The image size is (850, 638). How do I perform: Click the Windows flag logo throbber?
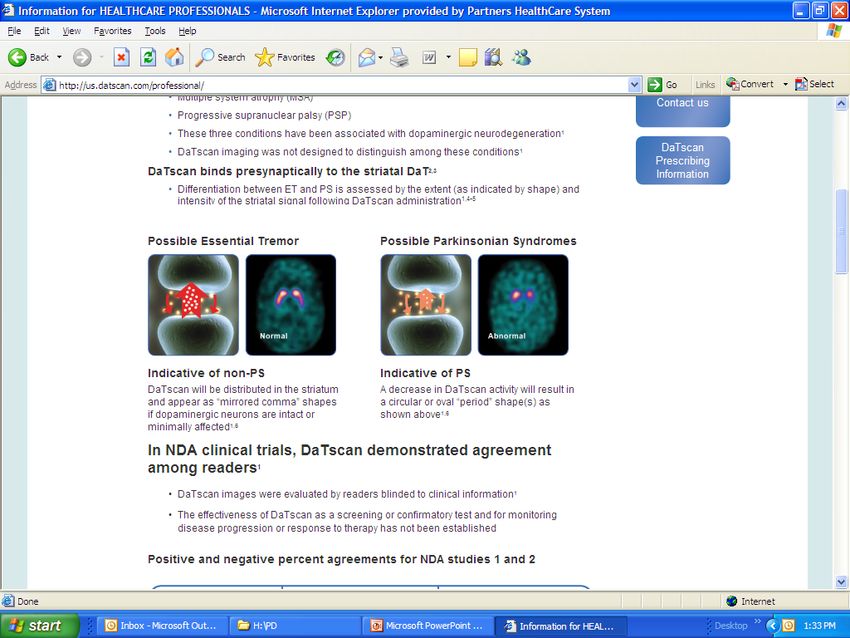834,31
